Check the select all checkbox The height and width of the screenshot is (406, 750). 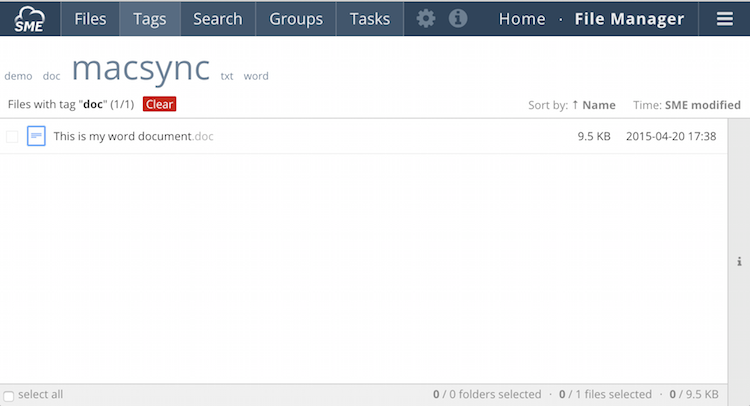click(9, 395)
